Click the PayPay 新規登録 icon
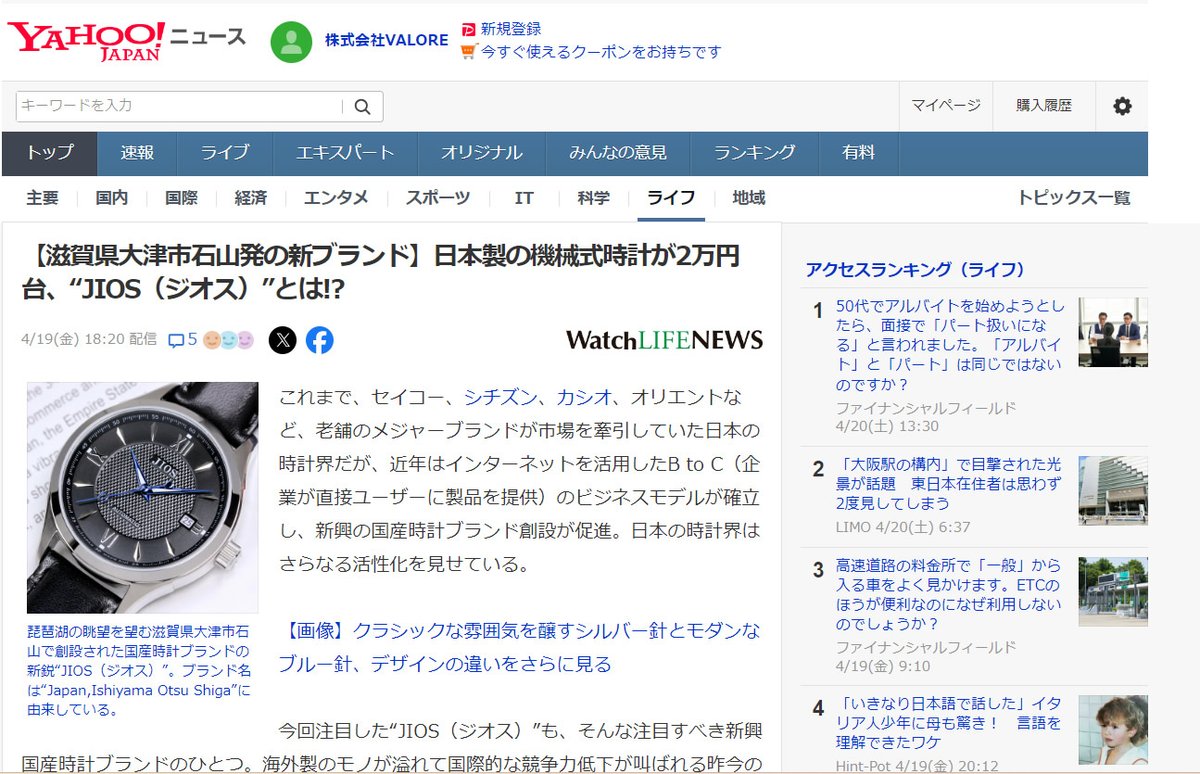This screenshot has width=1200, height=774. (468, 29)
